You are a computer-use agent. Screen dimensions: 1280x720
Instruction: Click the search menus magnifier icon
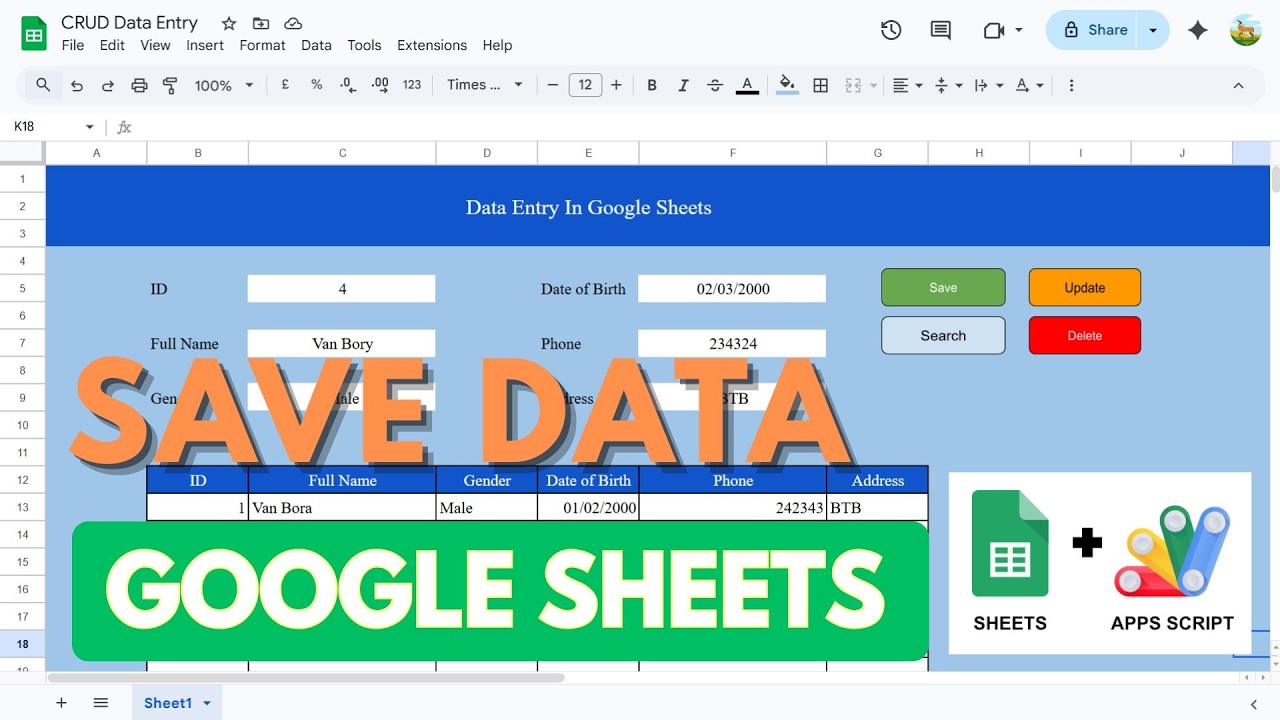(x=43, y=85)
